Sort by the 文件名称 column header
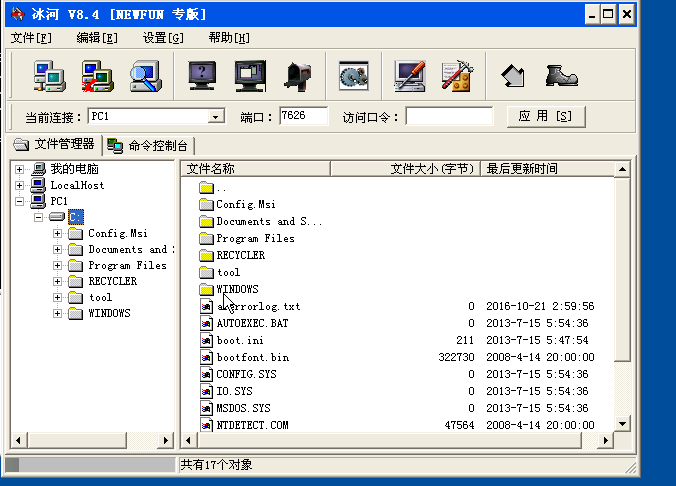 (x=256, y=169)
